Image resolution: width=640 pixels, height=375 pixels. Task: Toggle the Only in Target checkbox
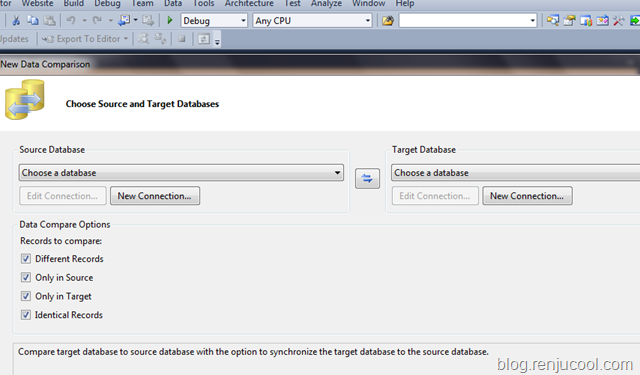pos(26,296)
